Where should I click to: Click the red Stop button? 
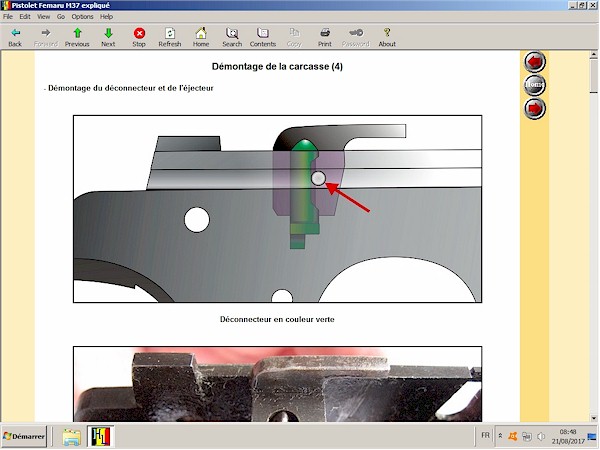(x=139, y=38)
